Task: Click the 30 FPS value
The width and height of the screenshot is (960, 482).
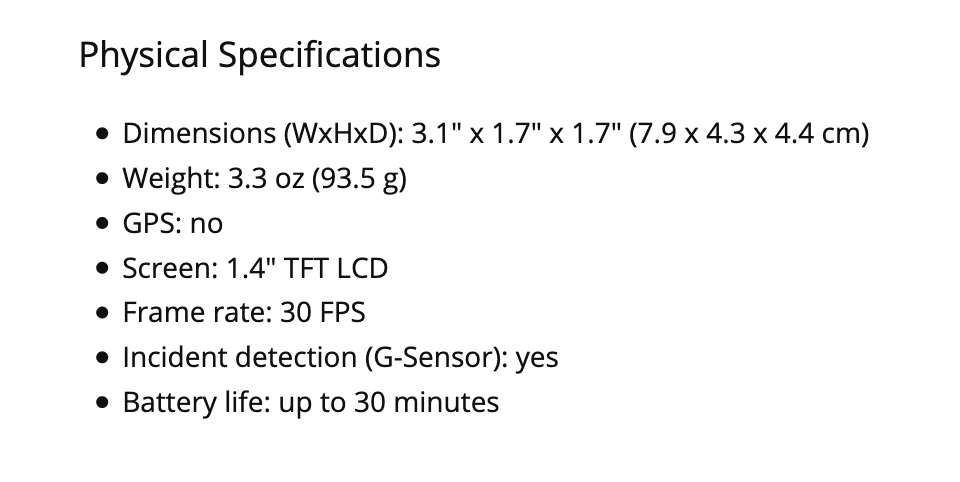Action: pyautogui.click(x=323, y=313)
